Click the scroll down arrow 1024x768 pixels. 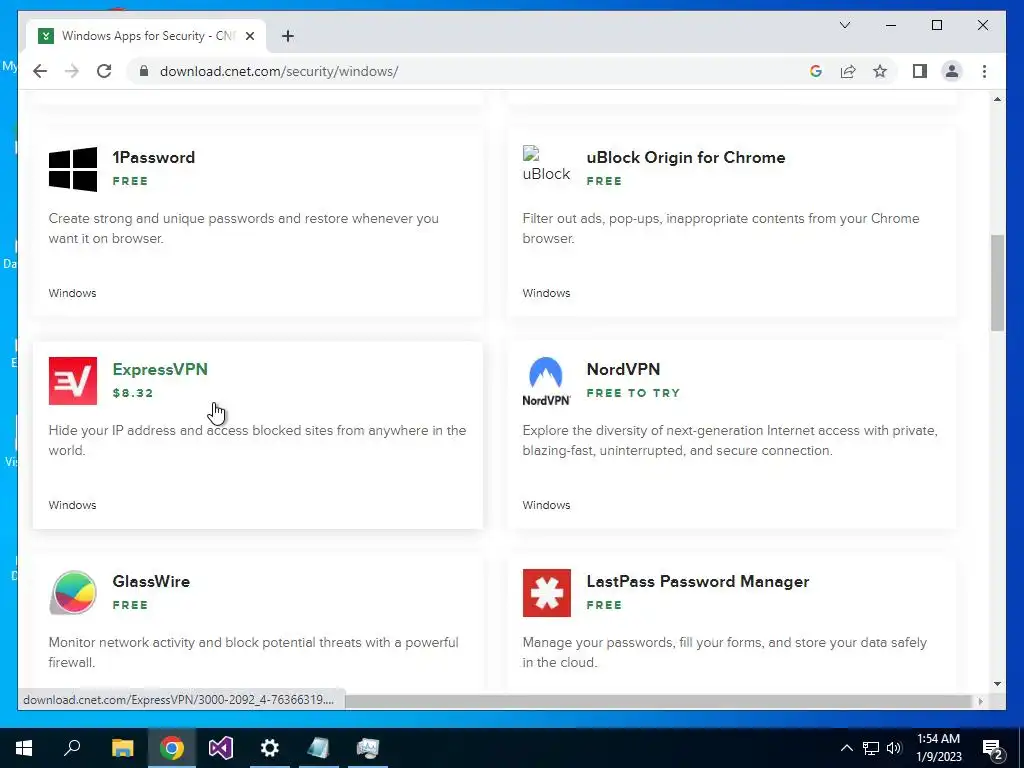point(997,684)
